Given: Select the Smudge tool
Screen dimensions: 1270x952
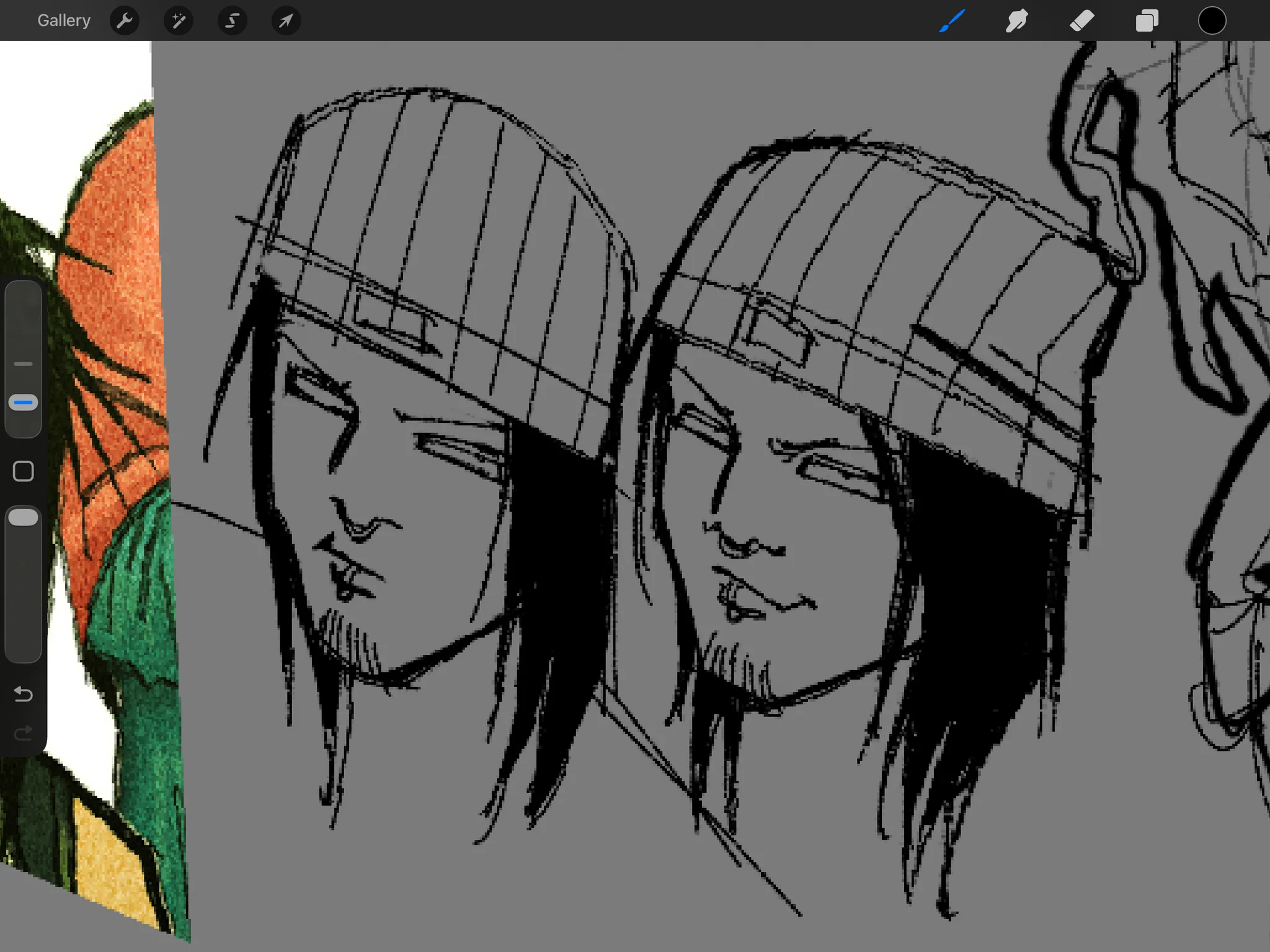Looking at the screenshot, I should click(x=1017, y=20).
